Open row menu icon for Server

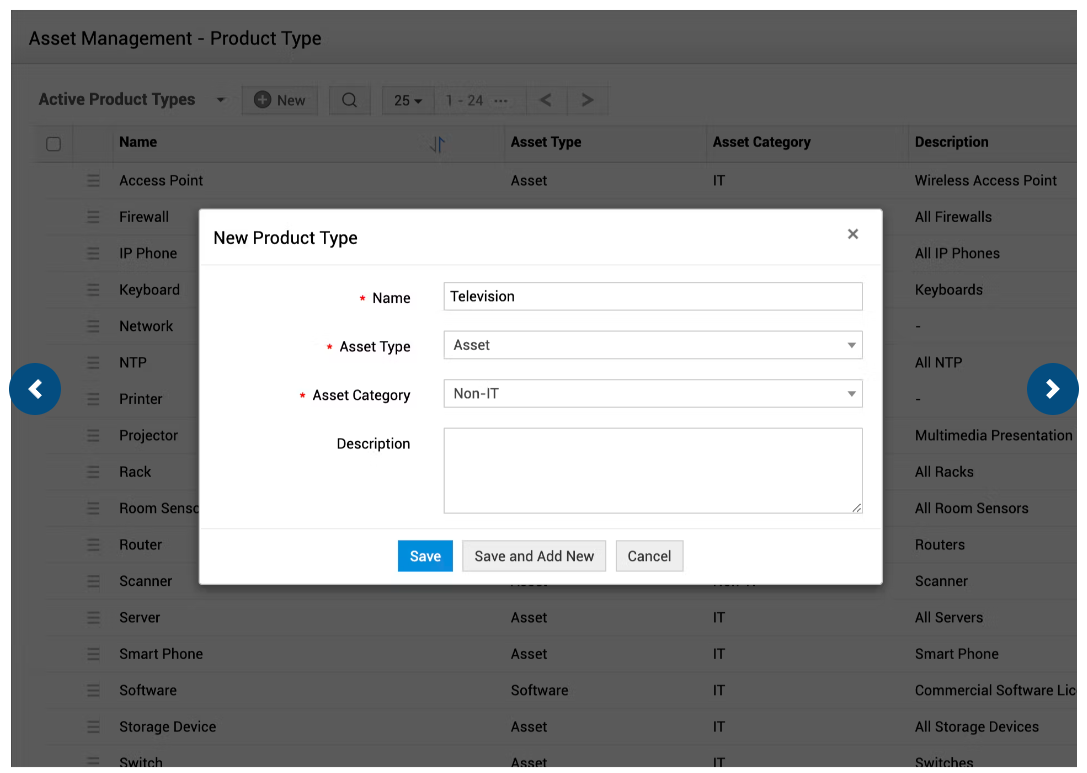coord(93,618)
